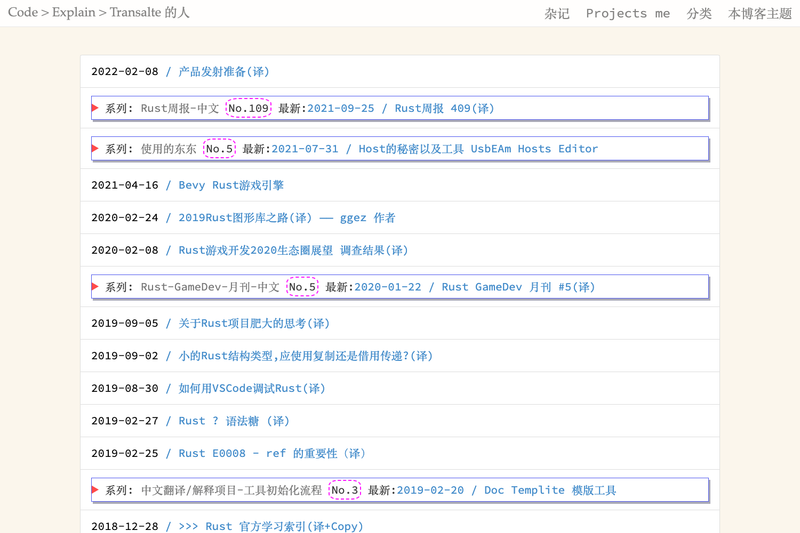This screenshot has width=800, height=533.
Task: Click series name 中文翻译/解释项目-工具初始化流程
Action: pyautogui.click(x=231, y=490)
